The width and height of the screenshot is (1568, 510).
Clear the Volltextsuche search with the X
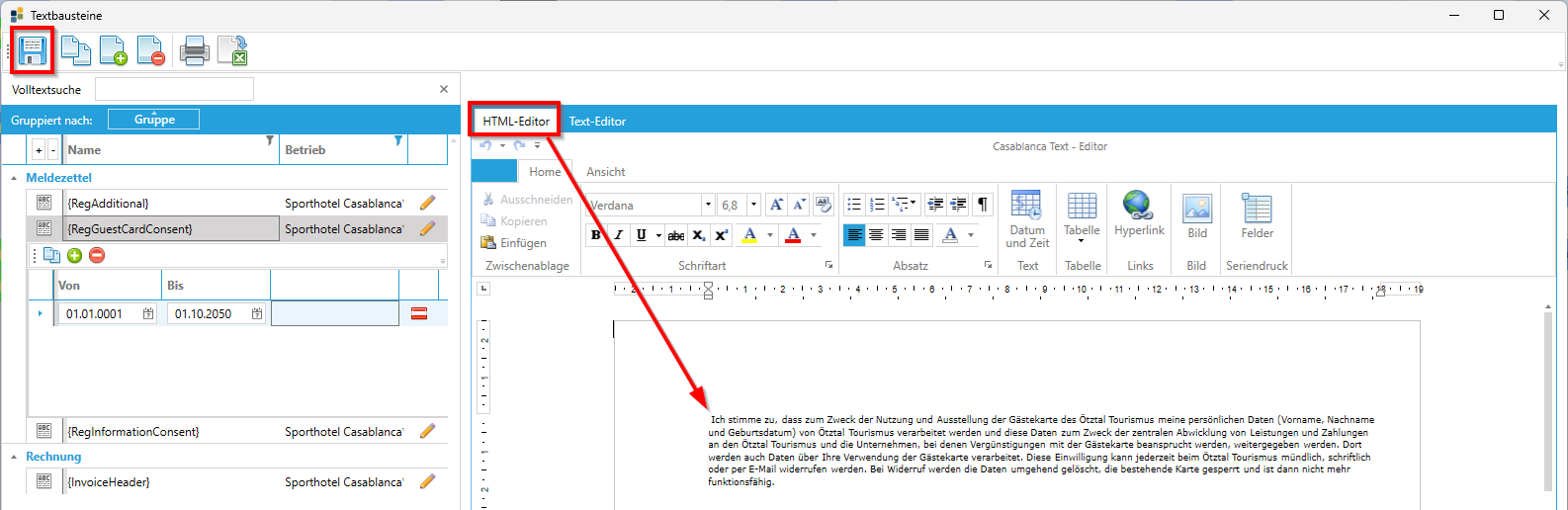point(444,89)
